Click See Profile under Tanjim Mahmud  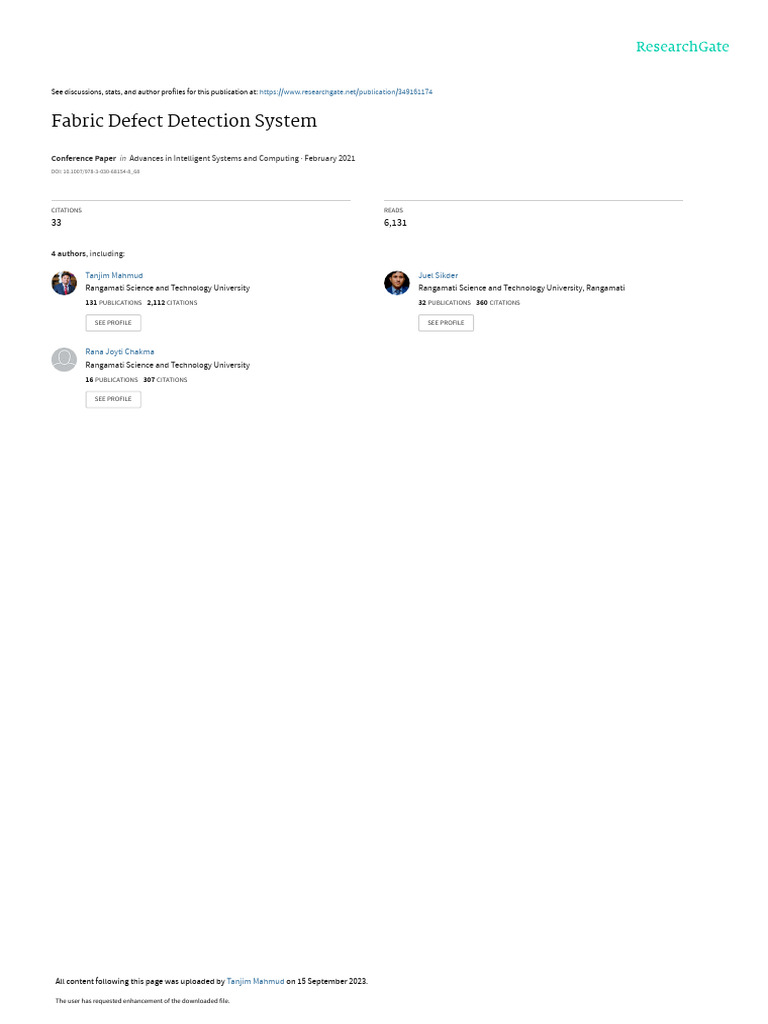(113, 323)
